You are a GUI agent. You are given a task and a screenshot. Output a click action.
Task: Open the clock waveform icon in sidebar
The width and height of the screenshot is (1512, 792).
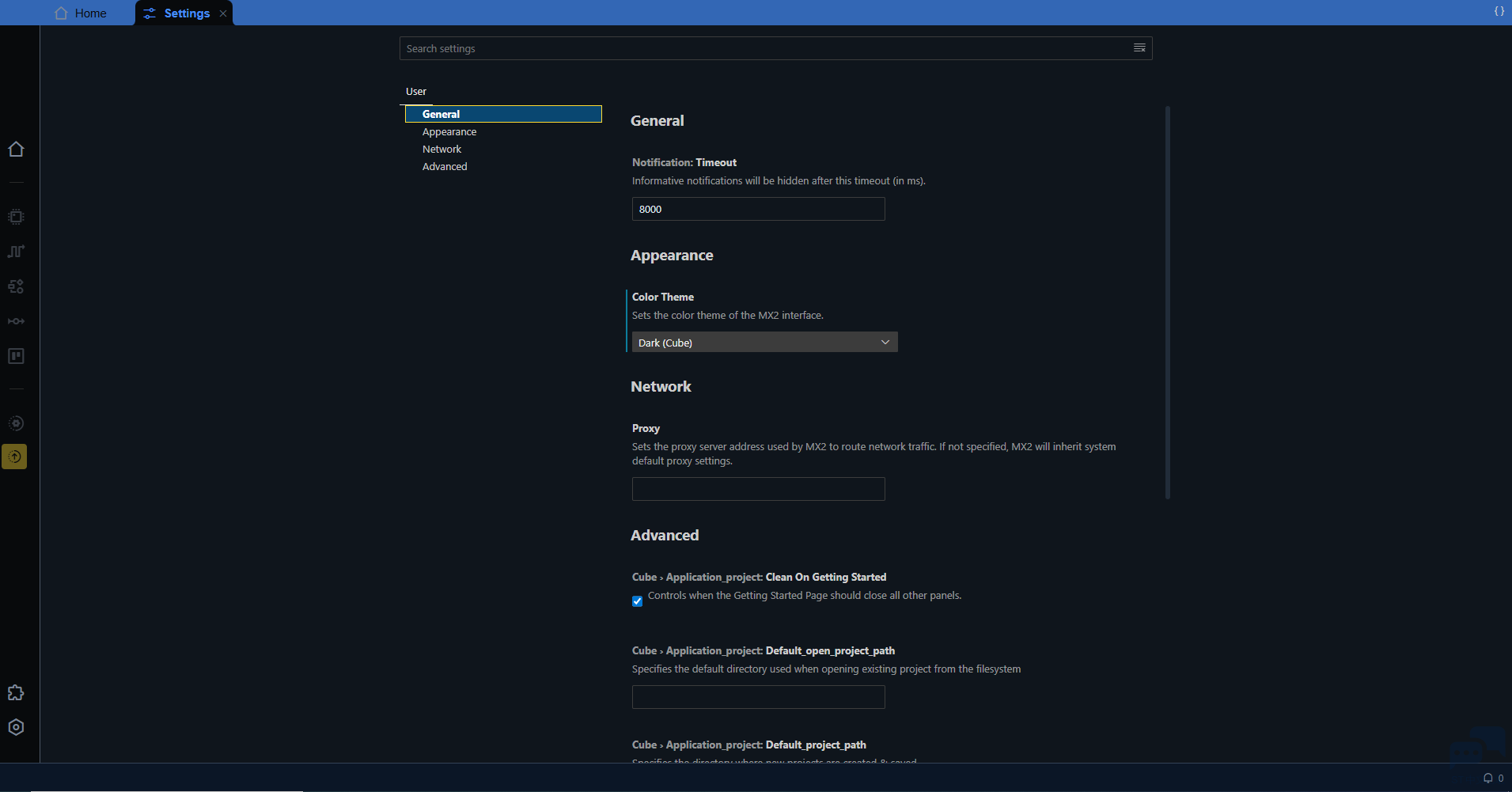pyautogui.click(x=16, y=252)
